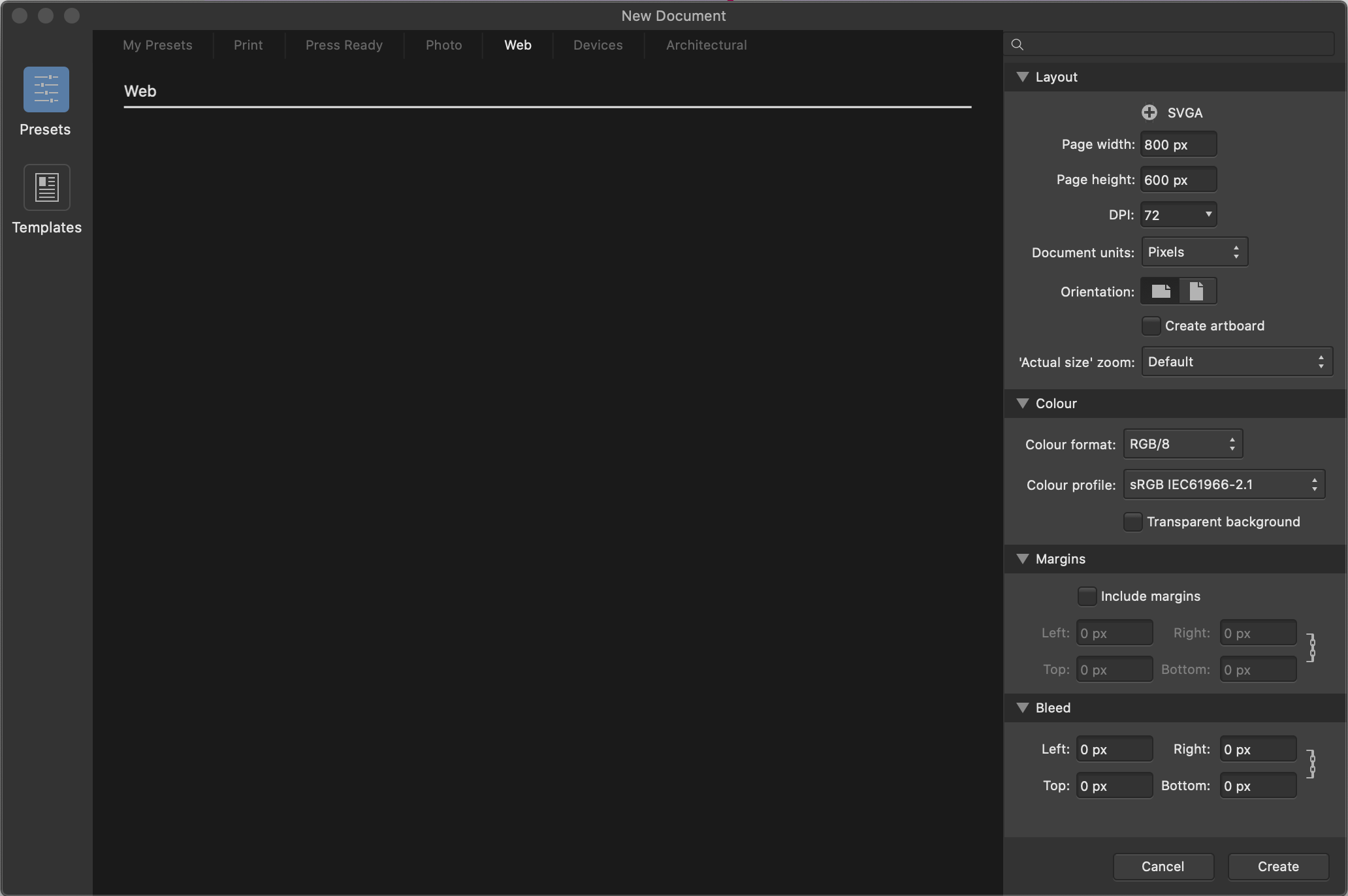Image resolution: width=1348 pixels, height=896 pixels.
Task: Click the Page height field
Action: [1178, 180]
